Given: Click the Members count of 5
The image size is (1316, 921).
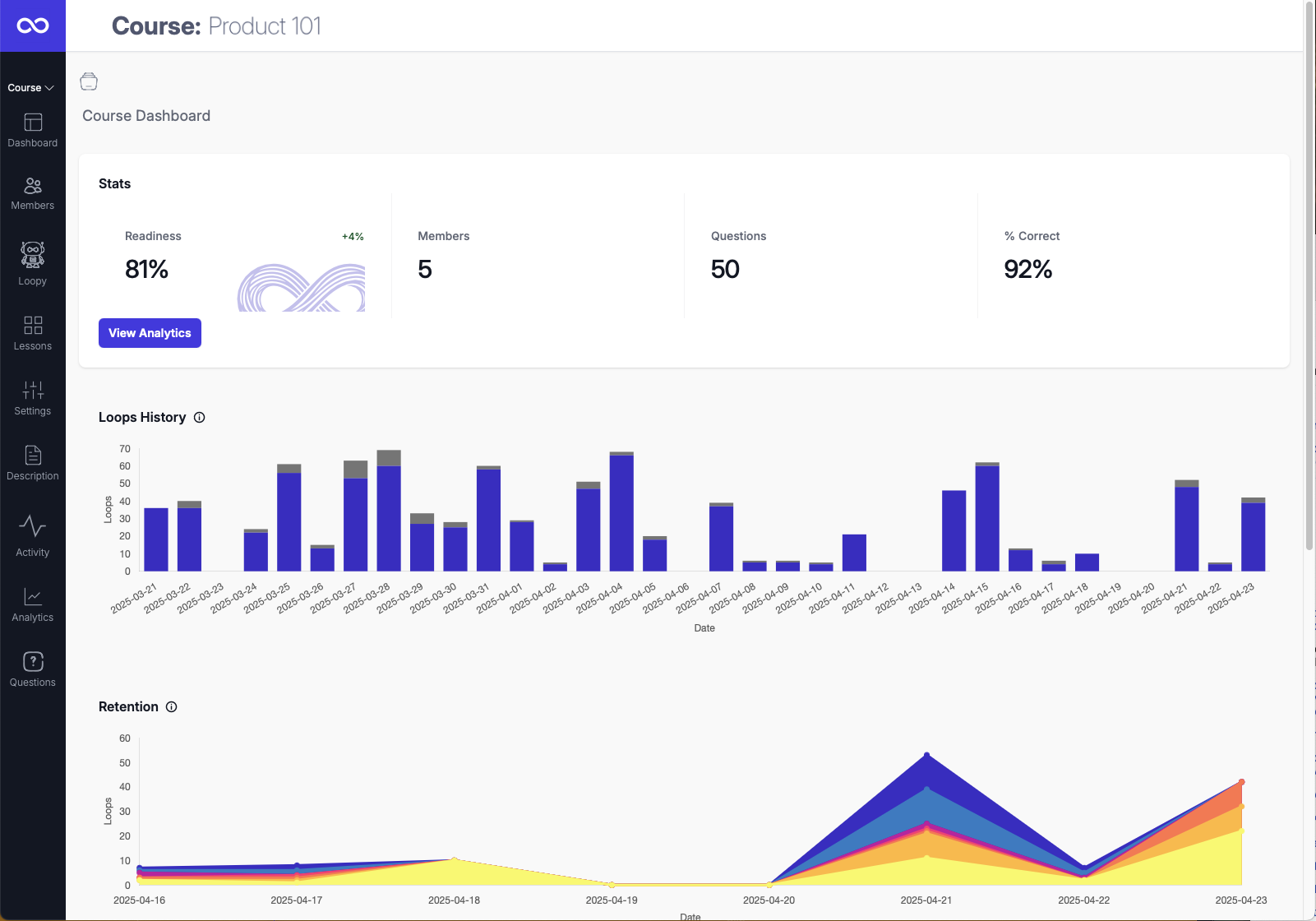Looking at the screenshot, I should 426,269.
